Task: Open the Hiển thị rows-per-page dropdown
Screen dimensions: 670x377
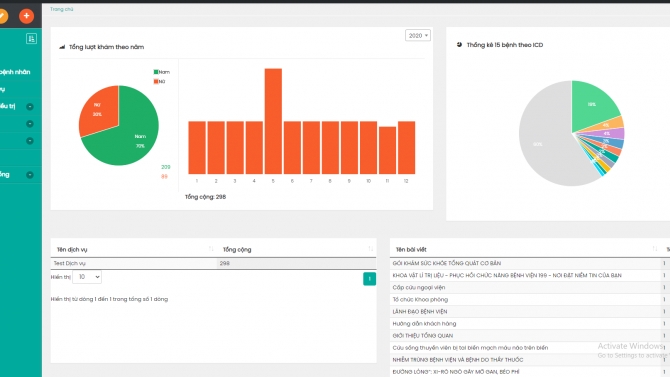Action: pos(87,277)
